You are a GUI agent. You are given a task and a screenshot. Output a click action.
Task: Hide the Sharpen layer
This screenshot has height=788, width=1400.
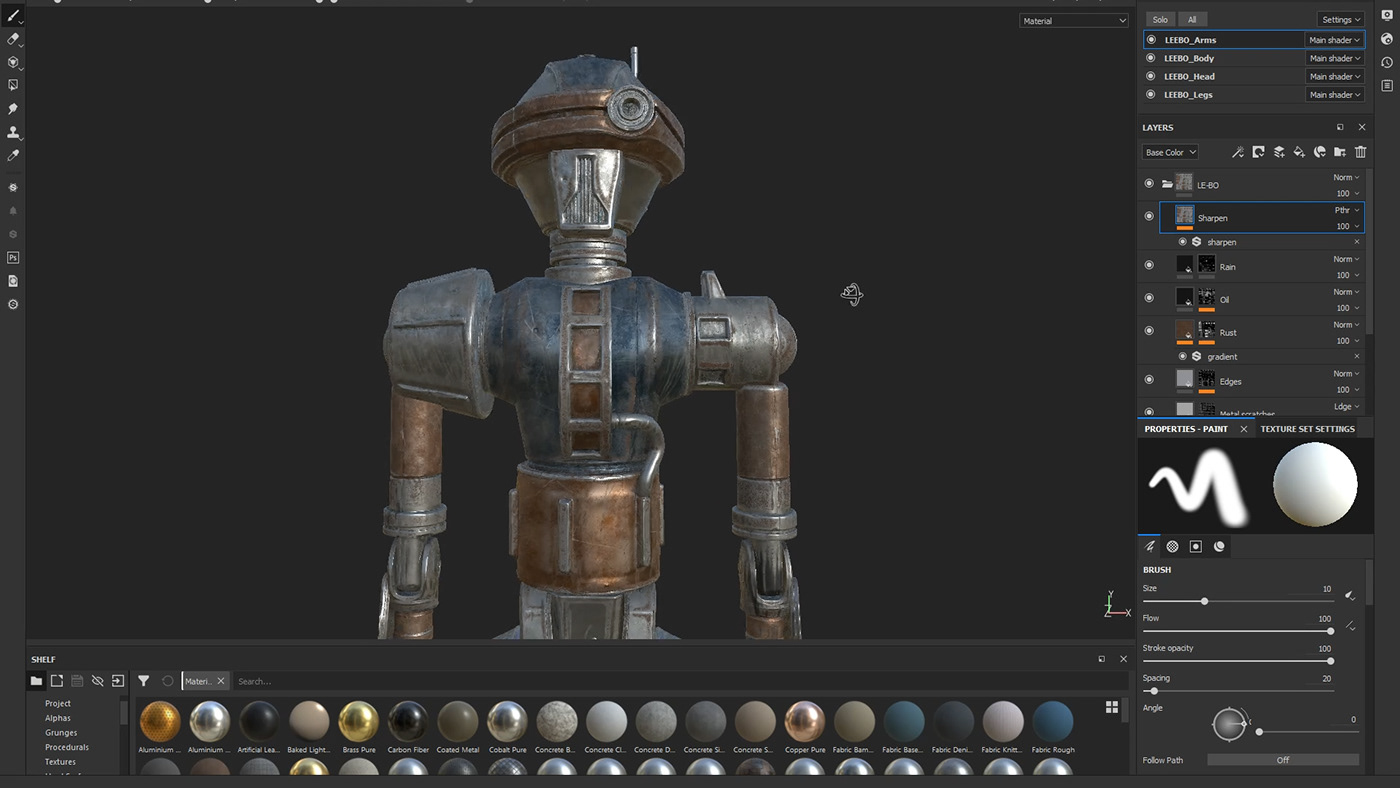point(1149,216)
